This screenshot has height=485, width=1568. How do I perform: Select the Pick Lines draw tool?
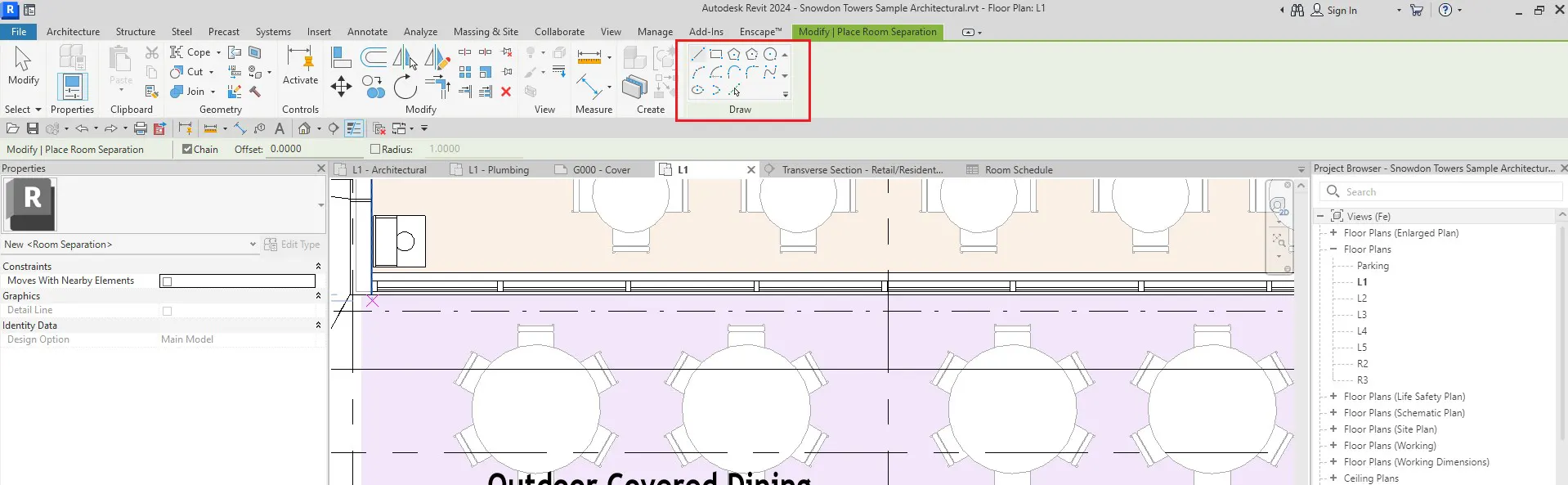(x=734, y=91)
